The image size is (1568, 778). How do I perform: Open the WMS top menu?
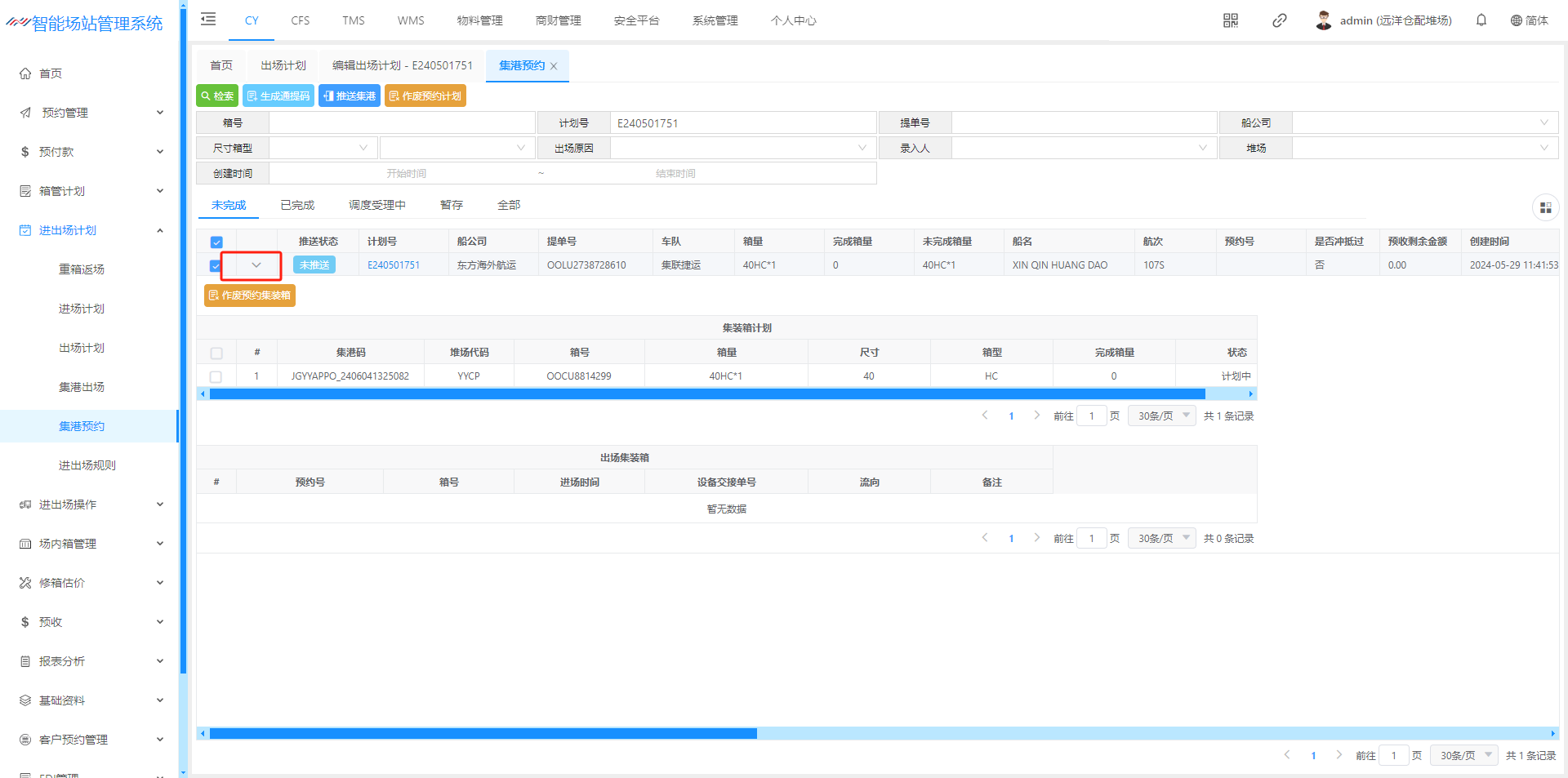pyautogui.click(x=410, y=20)
